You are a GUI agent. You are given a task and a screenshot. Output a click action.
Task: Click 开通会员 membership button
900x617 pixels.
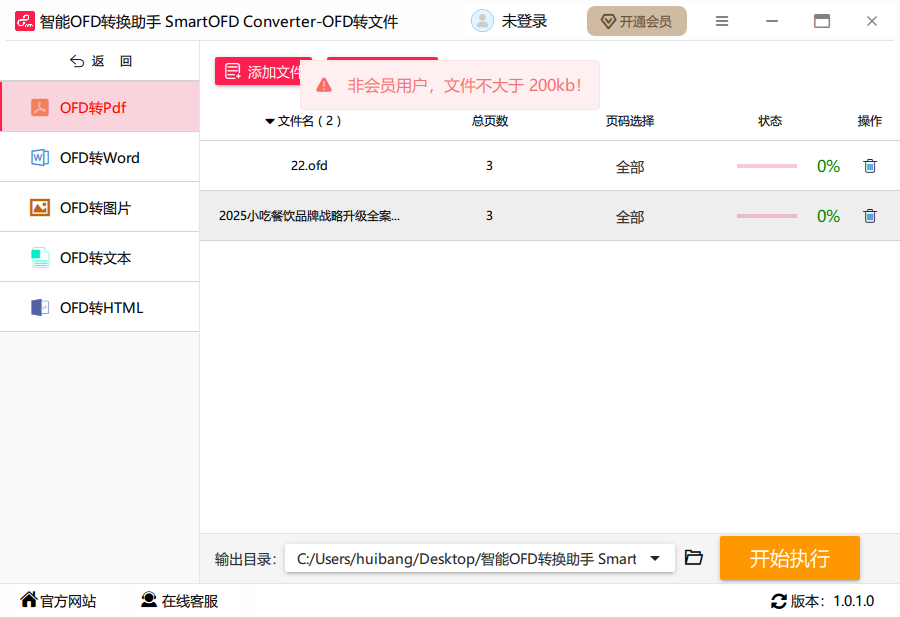pyautogui.click(x=636, y=21)
